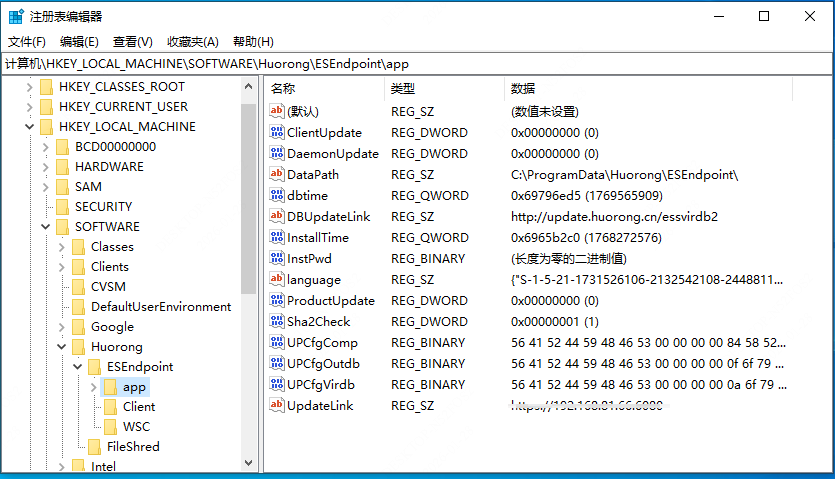
Task: Click the DWORD icon beside ClientUpdate
Action: [x=276, y=132]
